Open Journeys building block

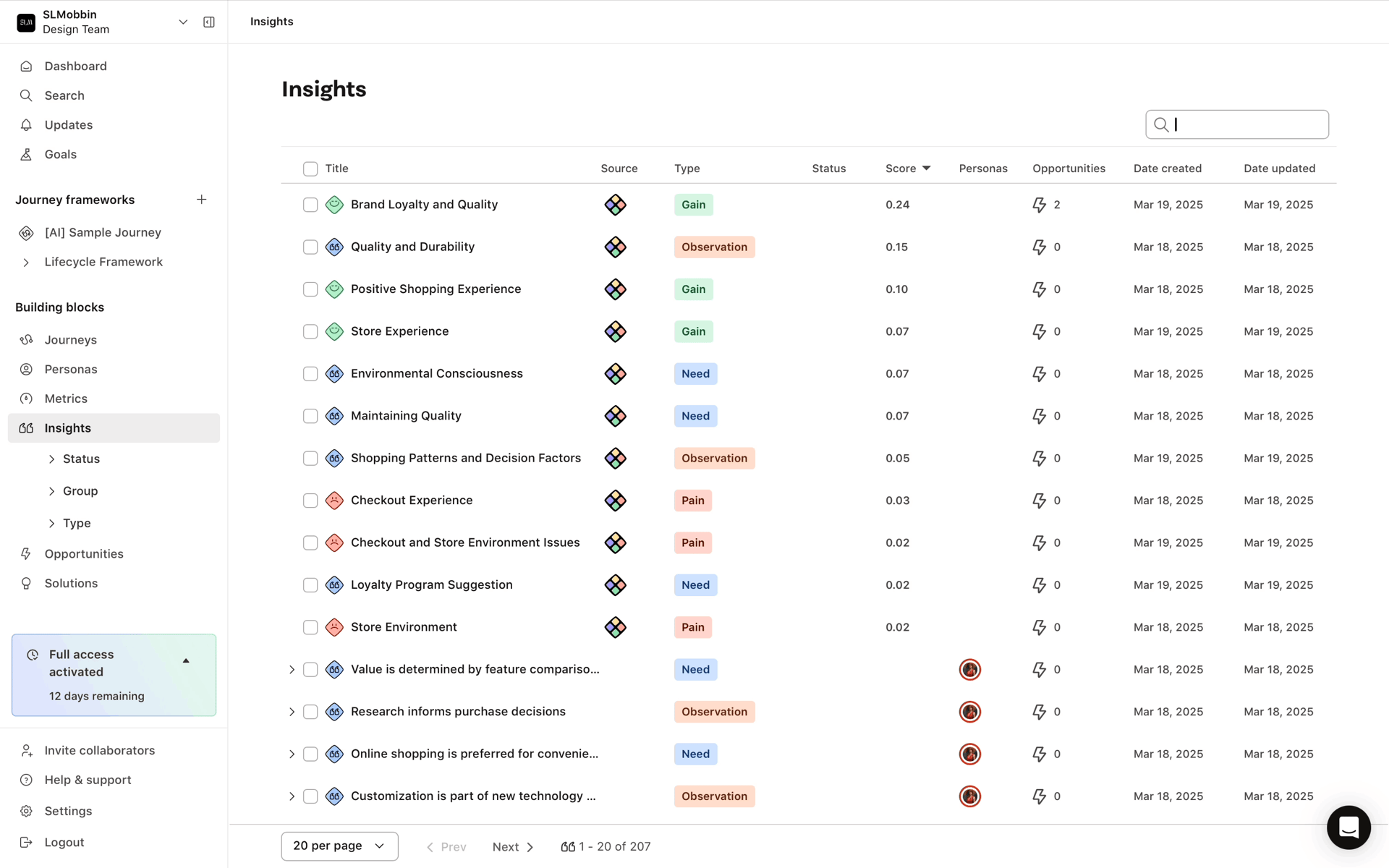pyautogui.click(x=70, y=339)
